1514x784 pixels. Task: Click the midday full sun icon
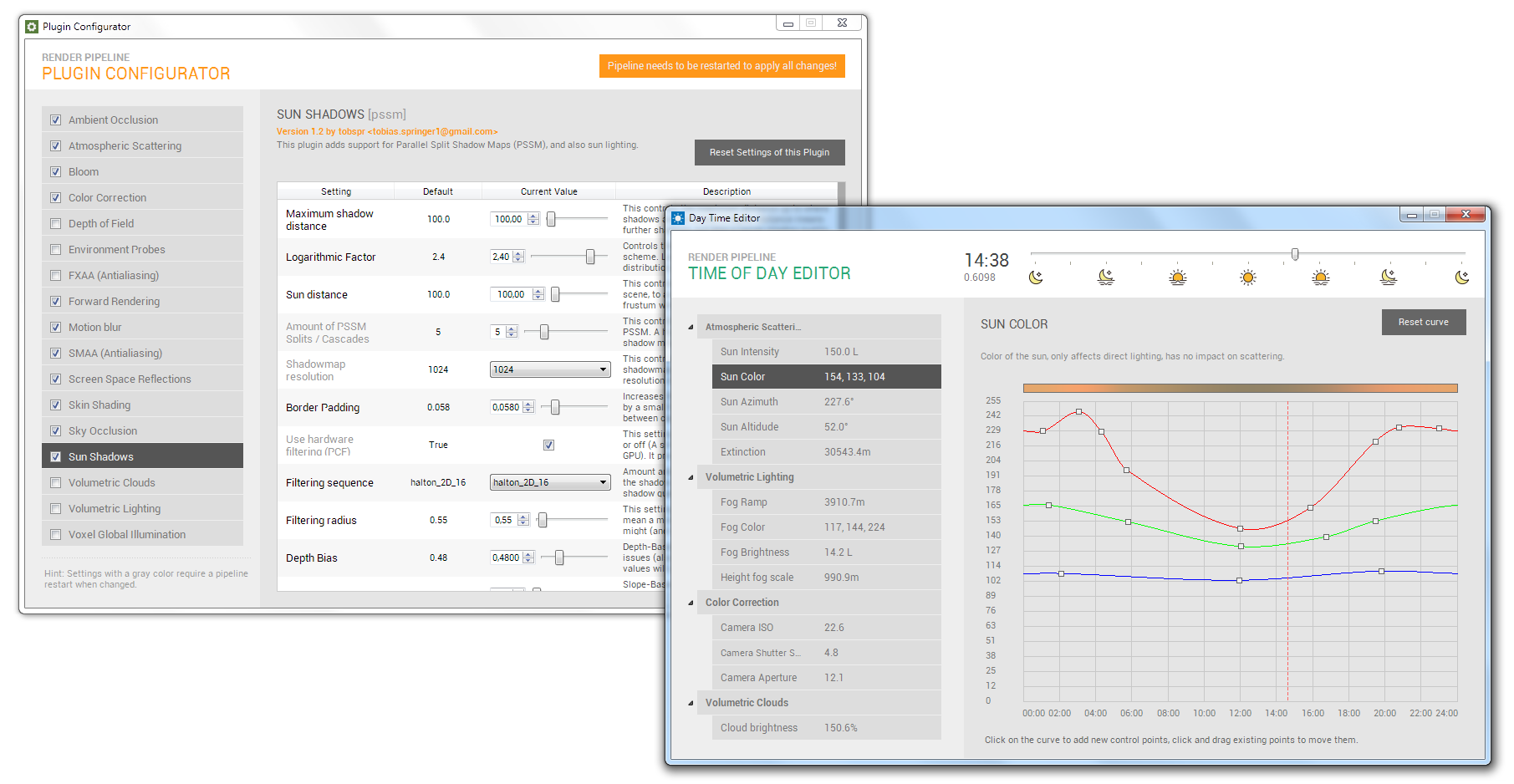pos(1247,277)
